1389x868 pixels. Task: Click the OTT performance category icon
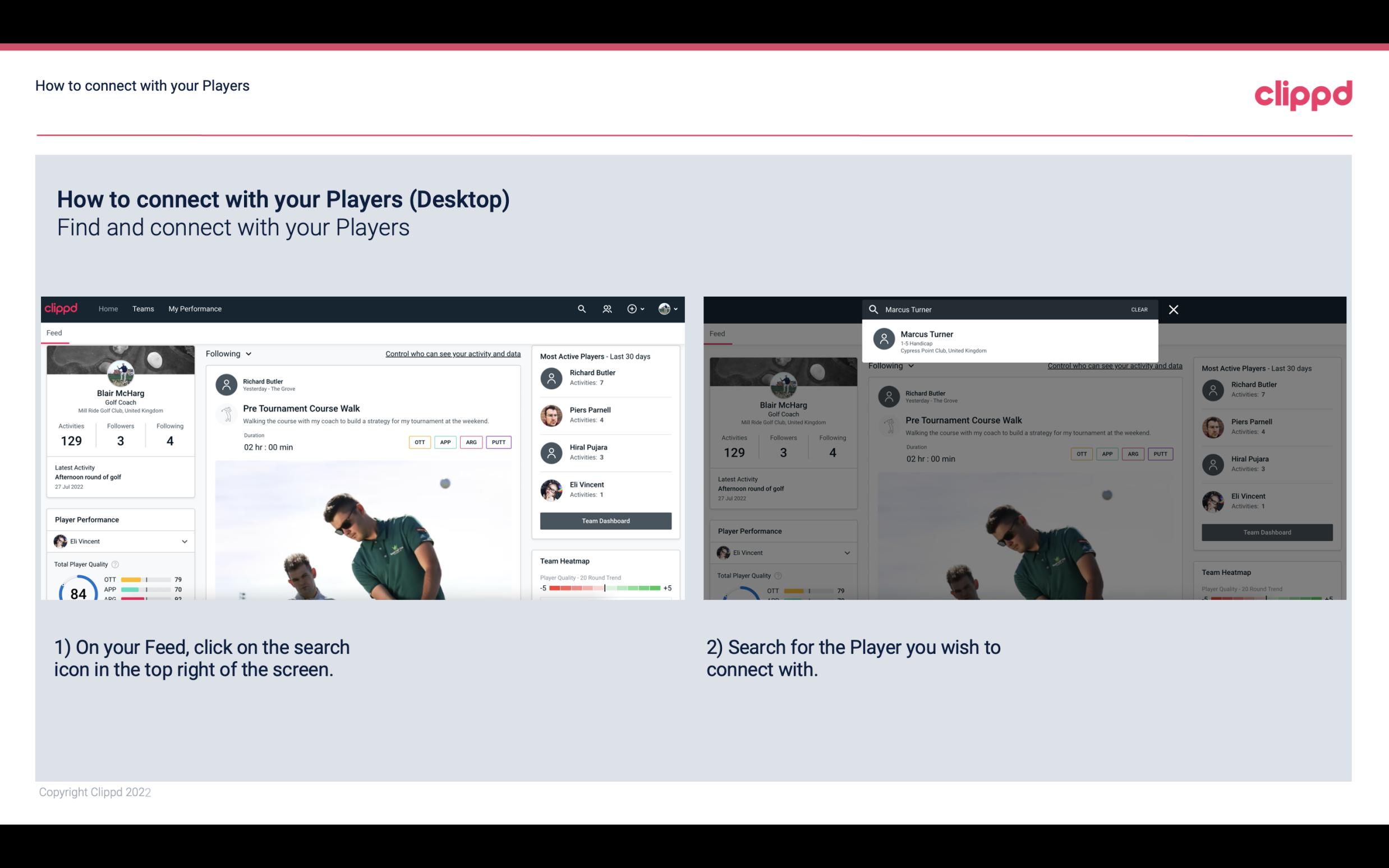(419, 442)
